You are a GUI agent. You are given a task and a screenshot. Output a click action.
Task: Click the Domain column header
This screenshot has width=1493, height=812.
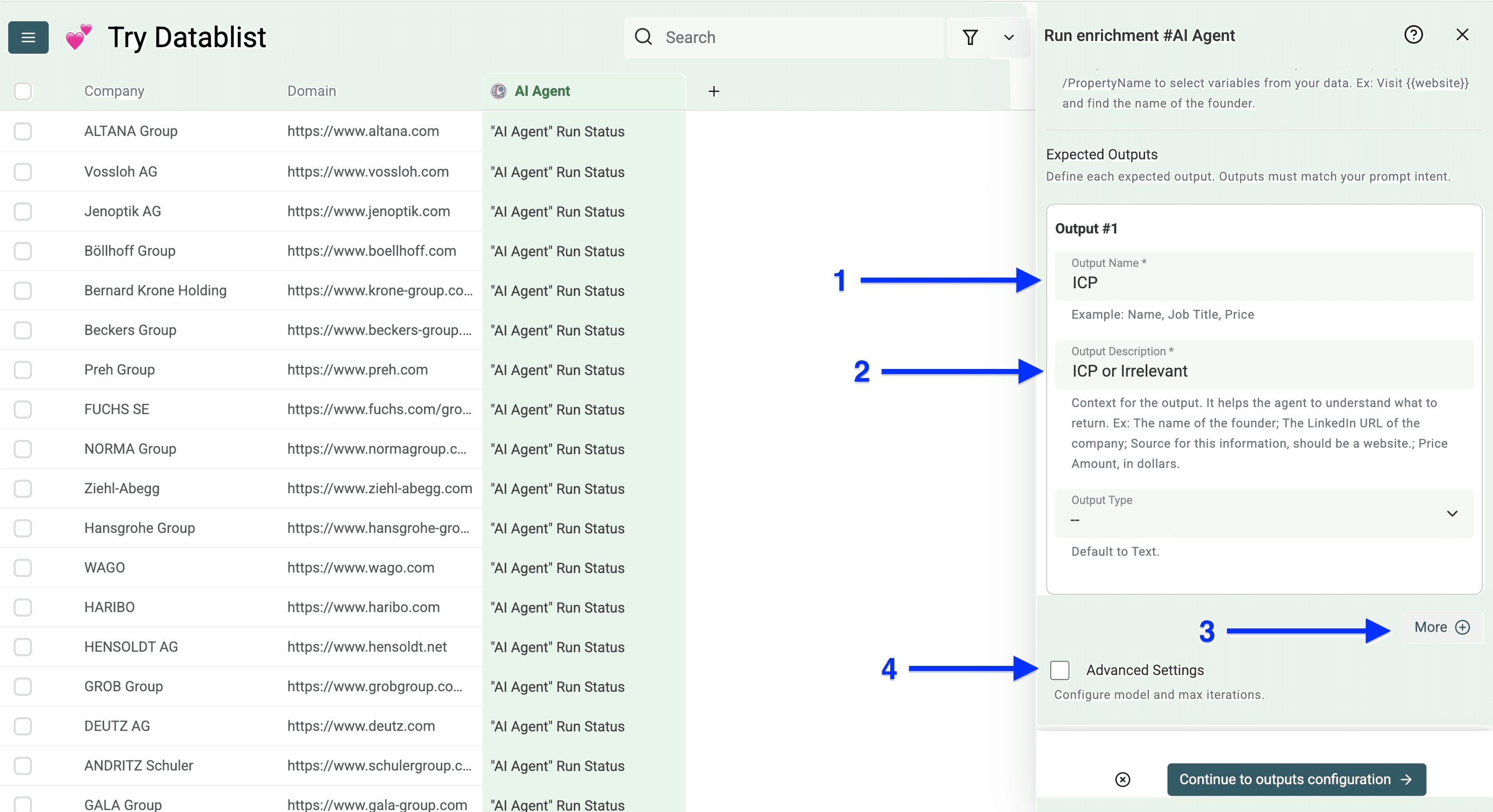[312, 91]
